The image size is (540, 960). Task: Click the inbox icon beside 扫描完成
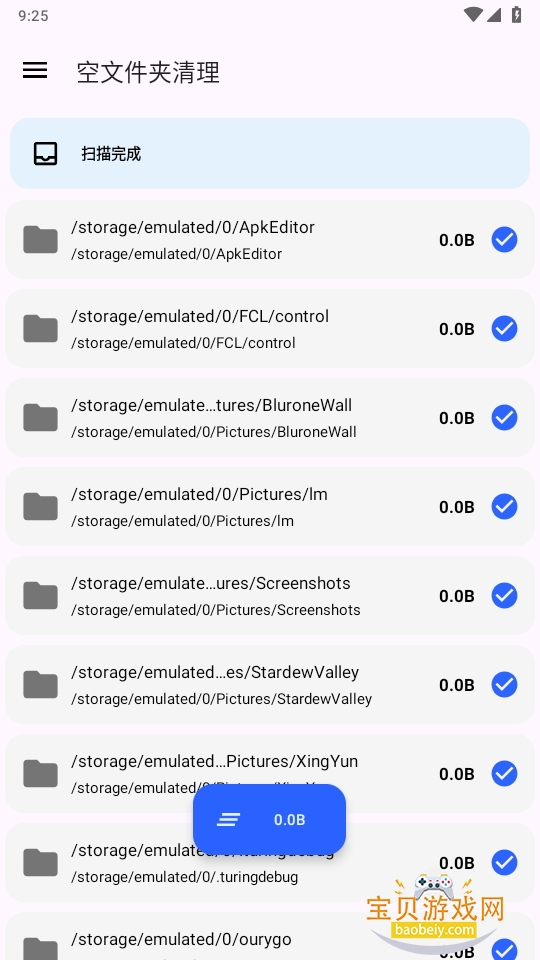(45, 154)
